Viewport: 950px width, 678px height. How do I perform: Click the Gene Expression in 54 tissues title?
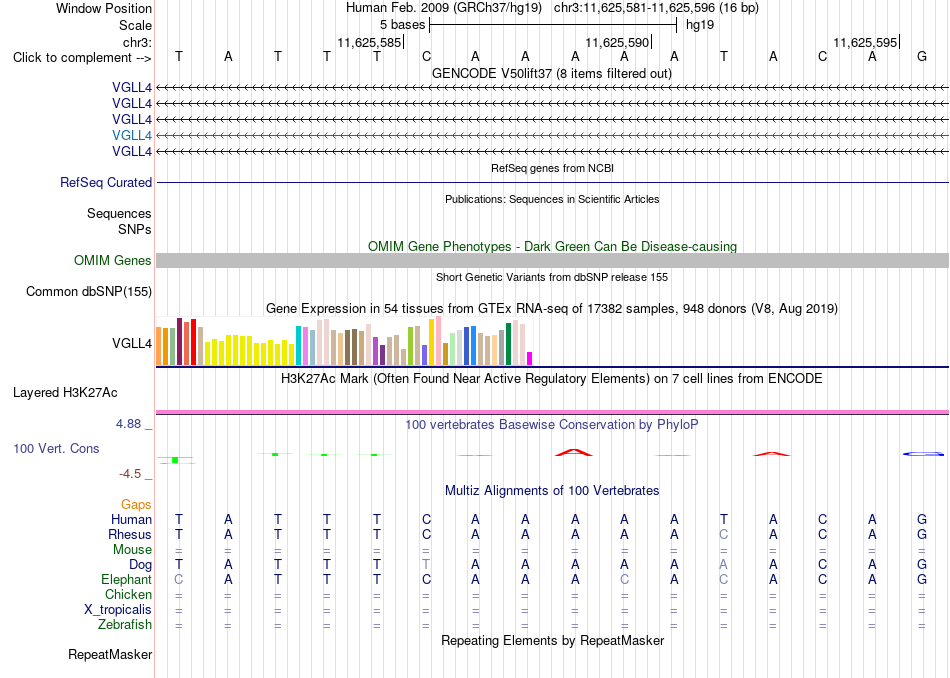(x=552, y=308)
